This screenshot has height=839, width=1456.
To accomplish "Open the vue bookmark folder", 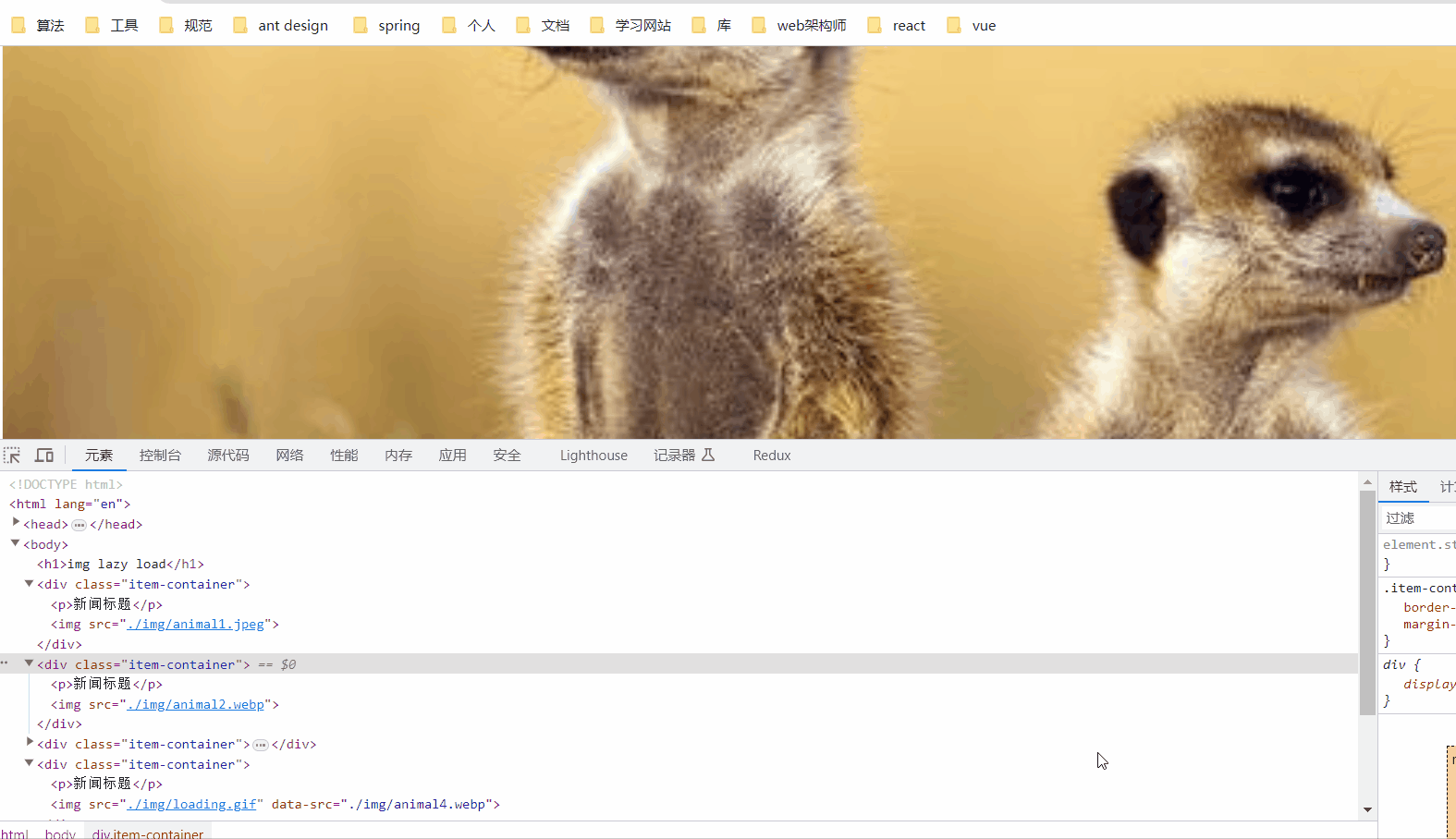I will pos(972,26).
